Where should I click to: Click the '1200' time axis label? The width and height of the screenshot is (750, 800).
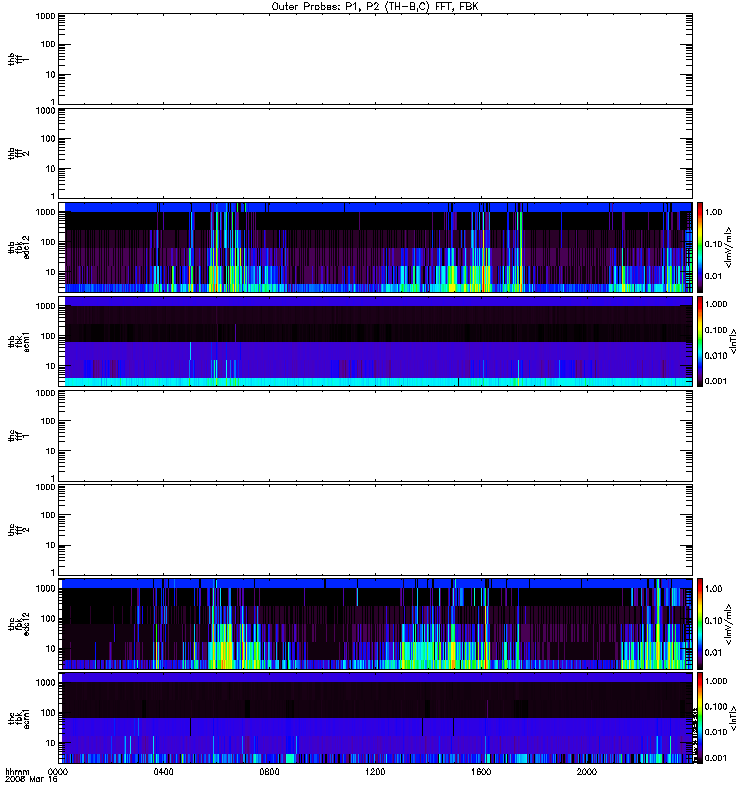pyautogui.click(x=375, y=772)
